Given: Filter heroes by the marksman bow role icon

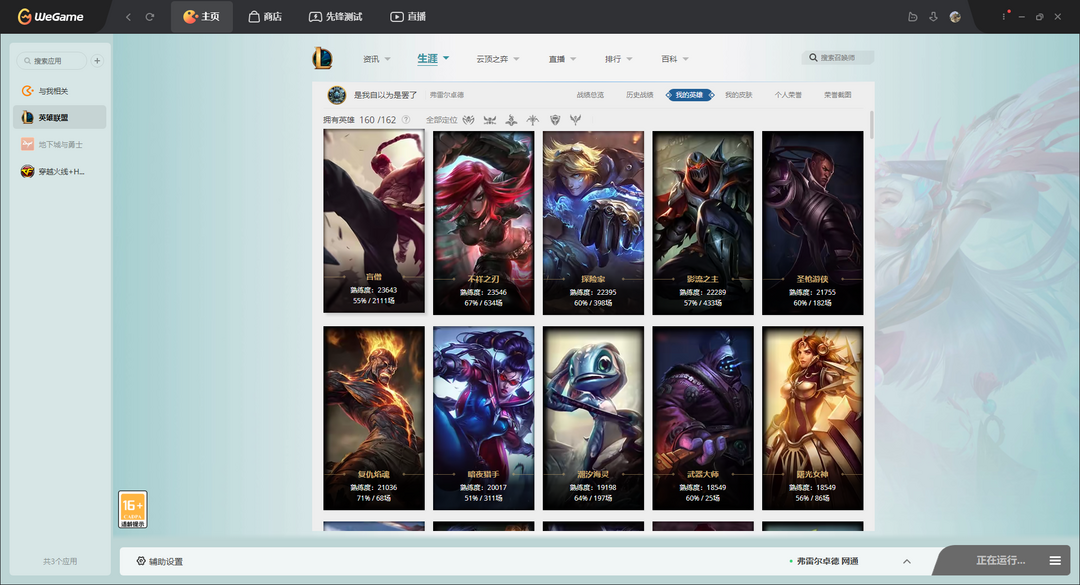Looking at the screenshot, I should [x=532, y=119].
